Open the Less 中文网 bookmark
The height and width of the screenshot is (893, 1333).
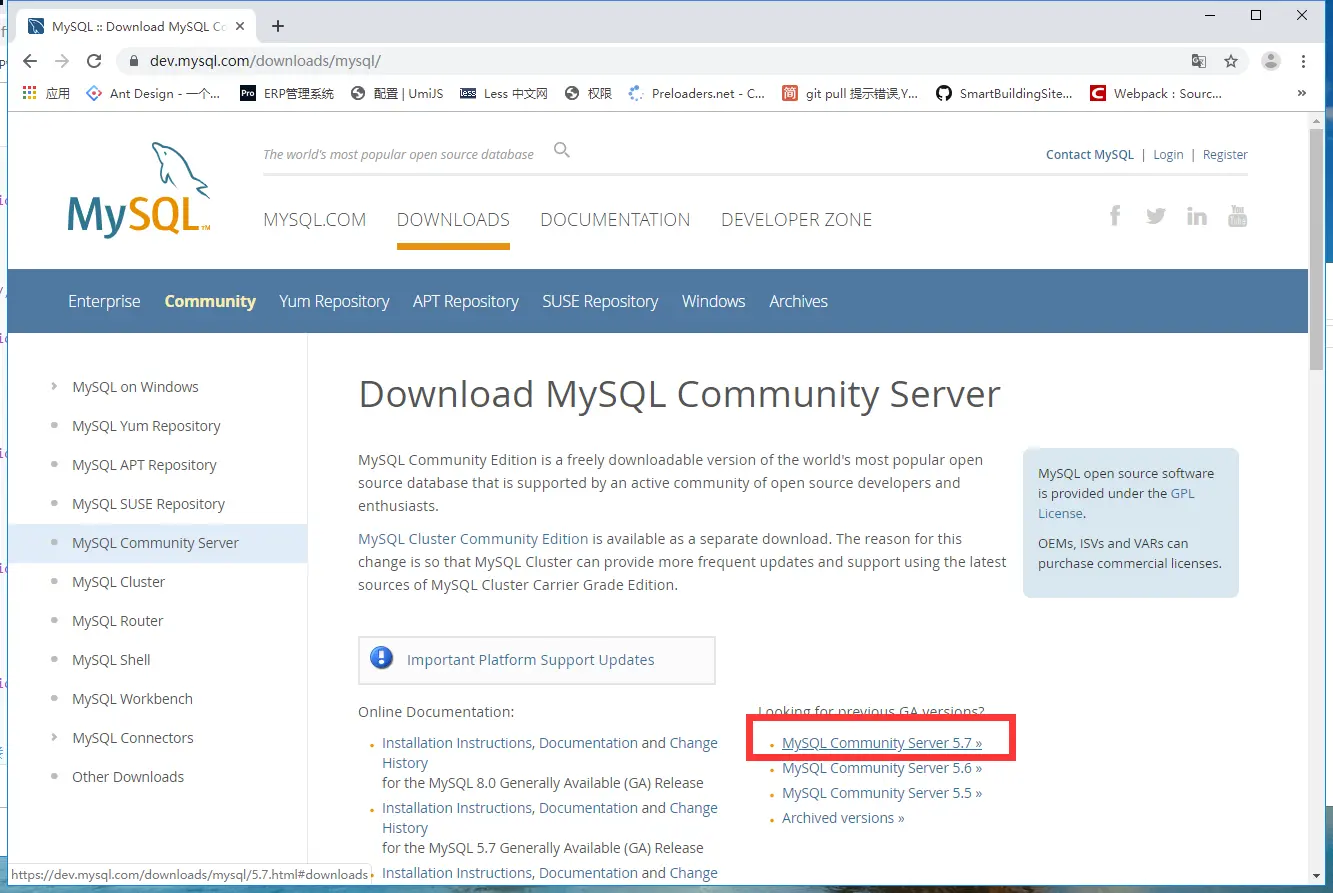pyautogui.click(x=504, y=93)
